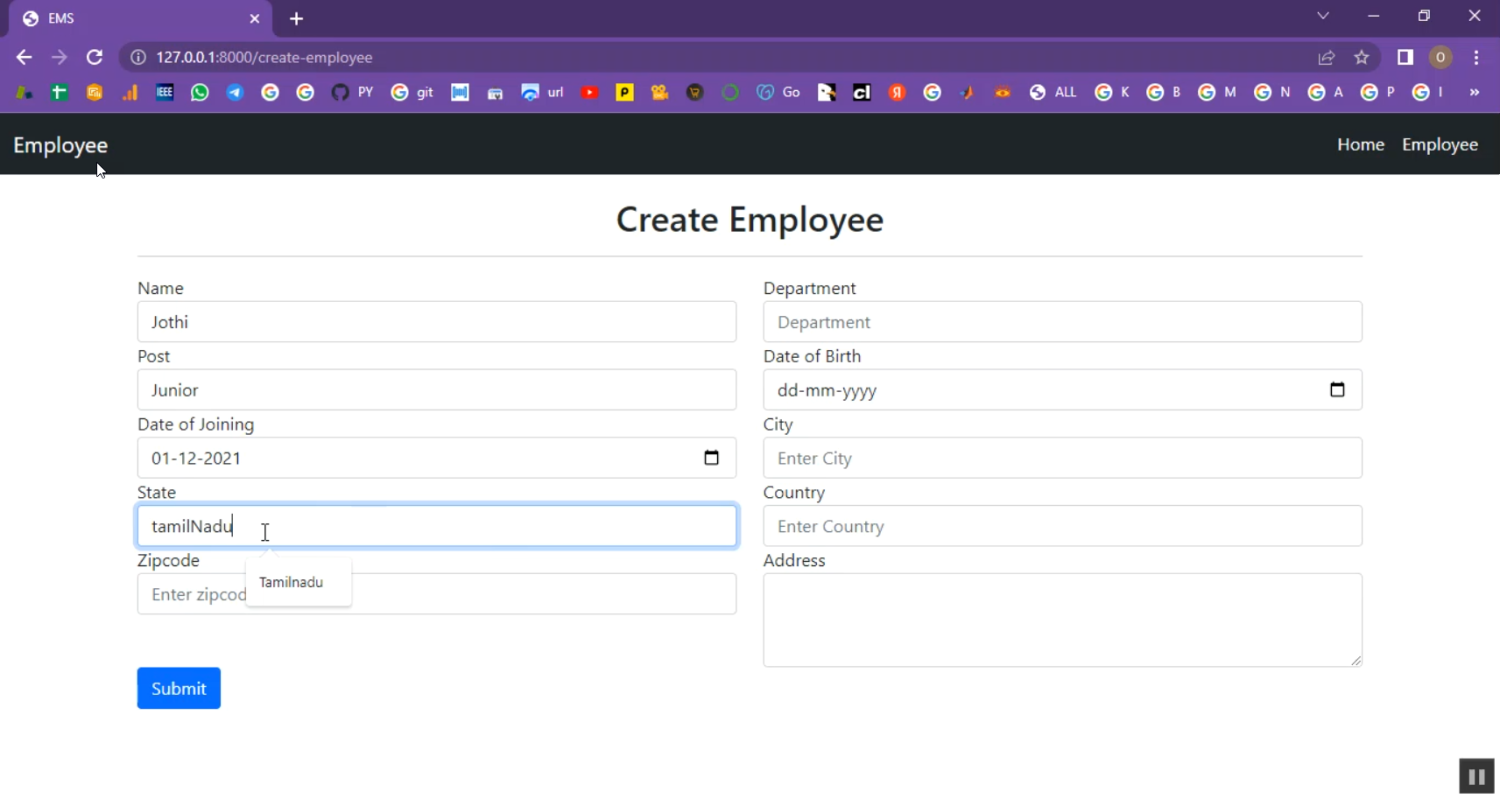Open the Google K bookmark

(x=1112, y=93)
